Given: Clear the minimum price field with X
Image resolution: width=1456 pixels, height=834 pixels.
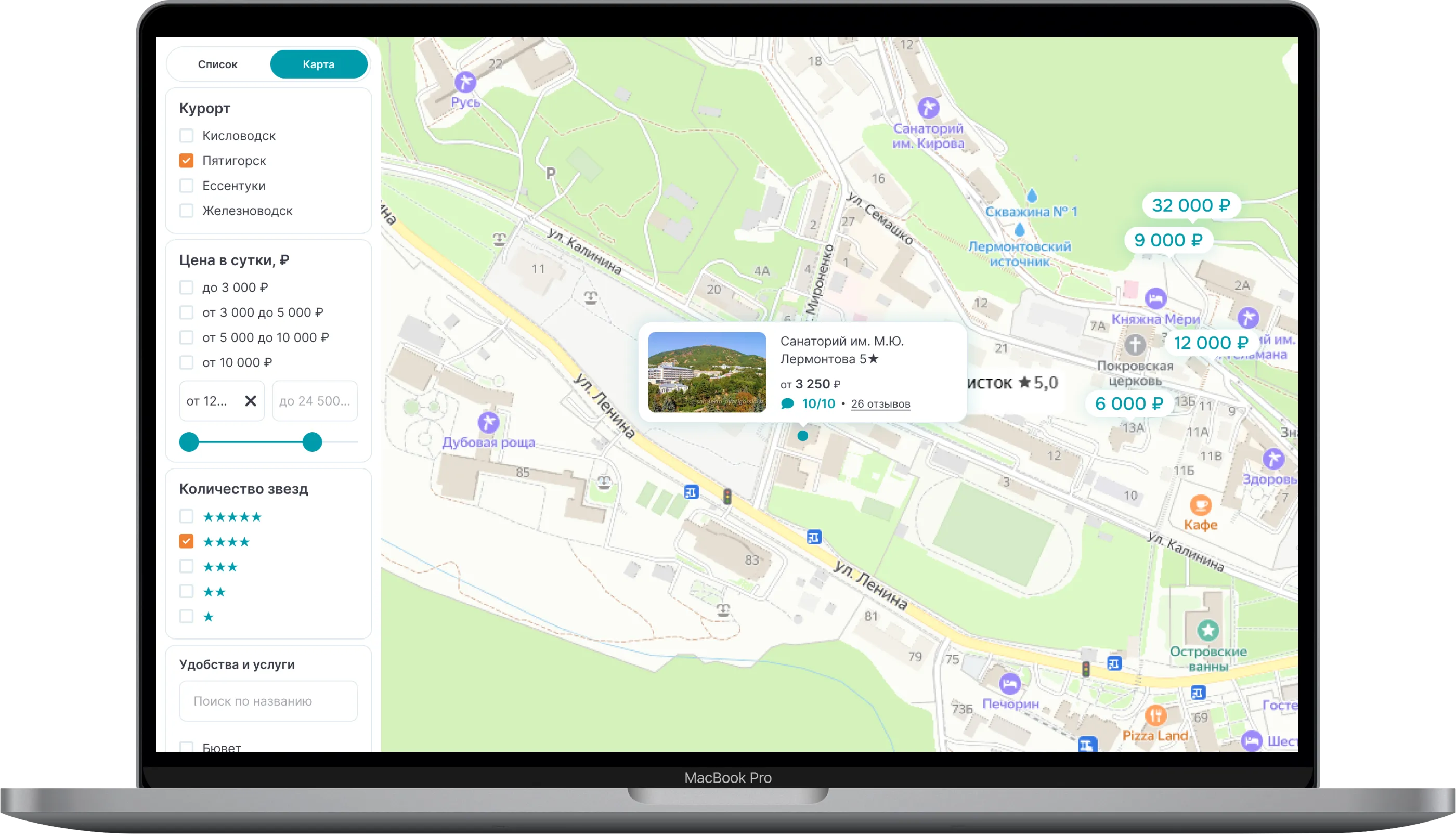Looking at the screenshot, I should click(250, 401).
